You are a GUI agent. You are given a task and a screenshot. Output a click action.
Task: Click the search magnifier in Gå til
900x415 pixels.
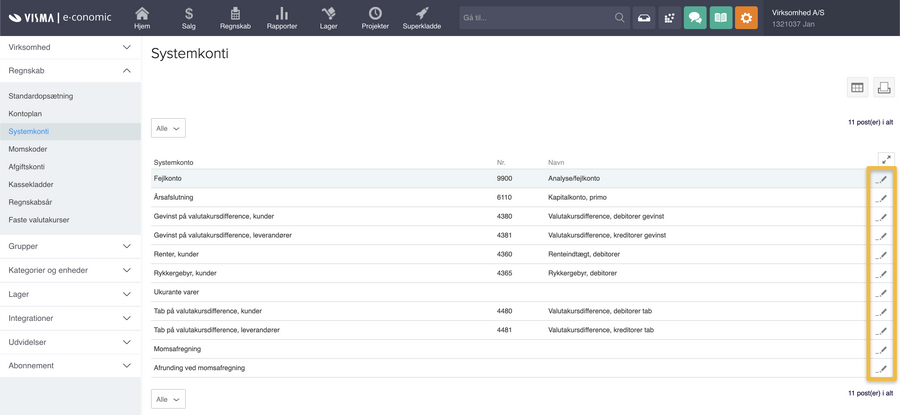pos(619,18)
